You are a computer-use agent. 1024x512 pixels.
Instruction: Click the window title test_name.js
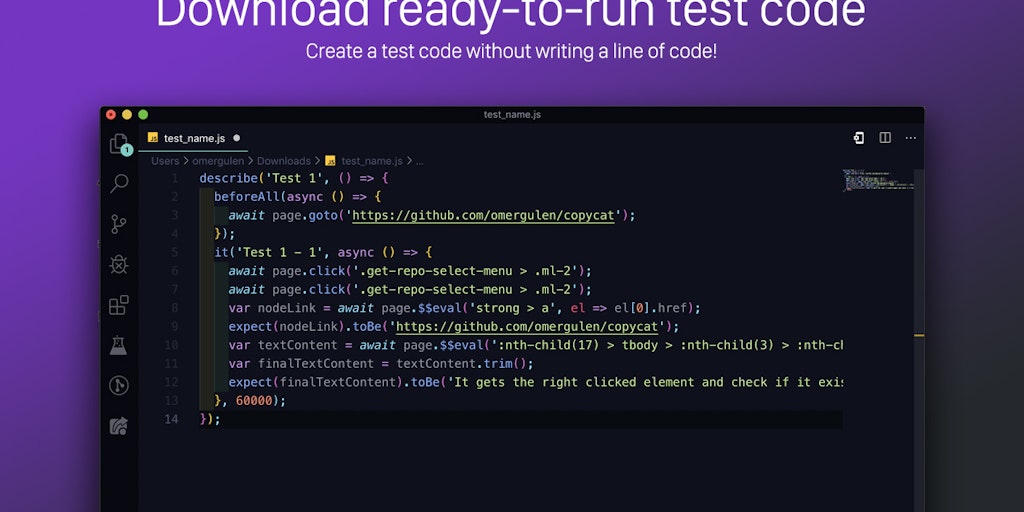512,115
